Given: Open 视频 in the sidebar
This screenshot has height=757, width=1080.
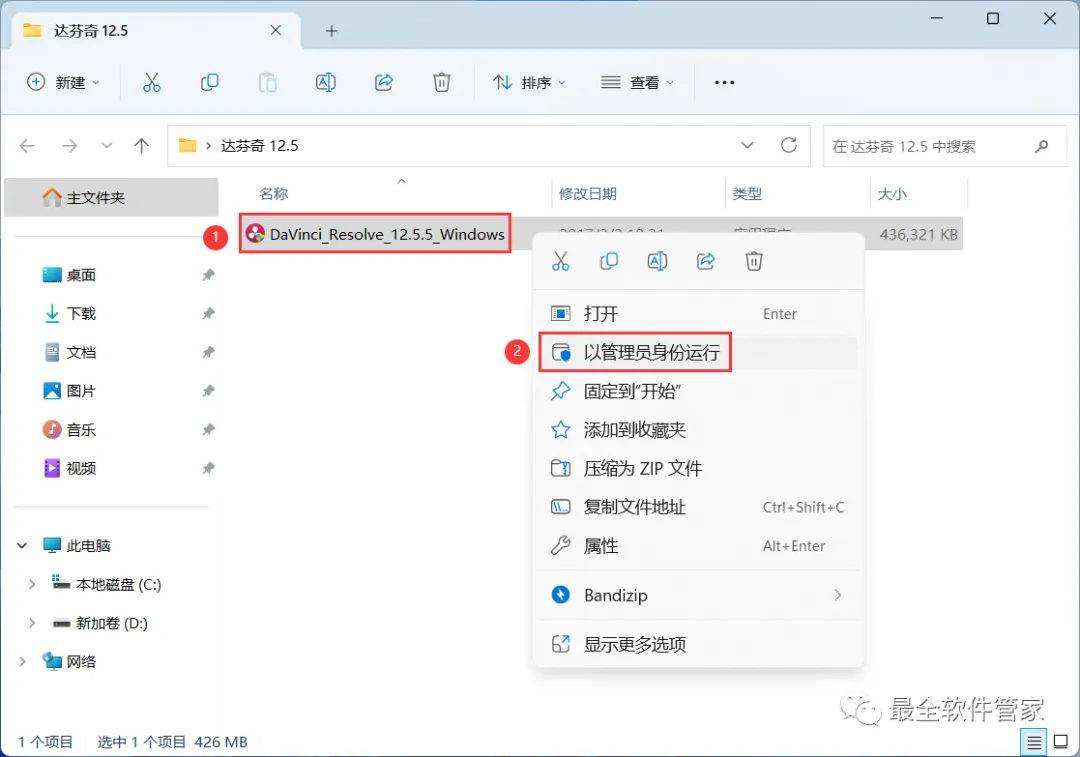Looking at the screenshot, I should point(81,468).
